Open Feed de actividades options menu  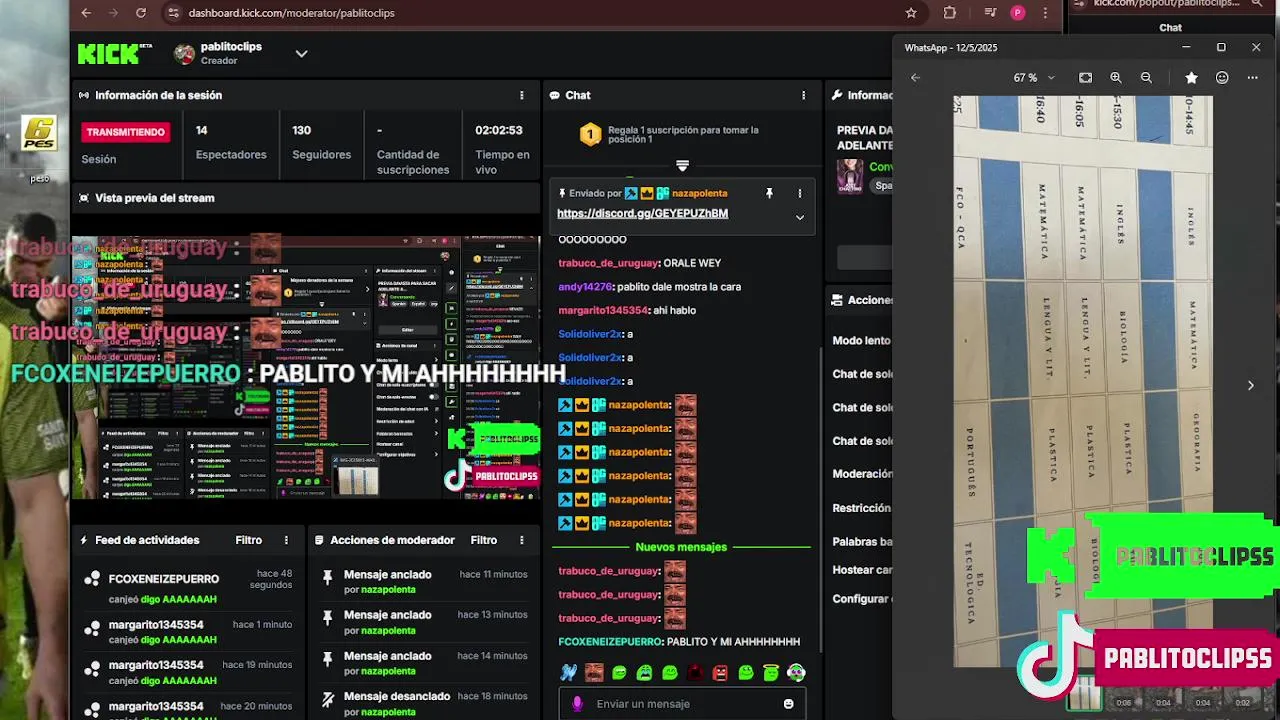pyautogui.click(x=286, y=540)
